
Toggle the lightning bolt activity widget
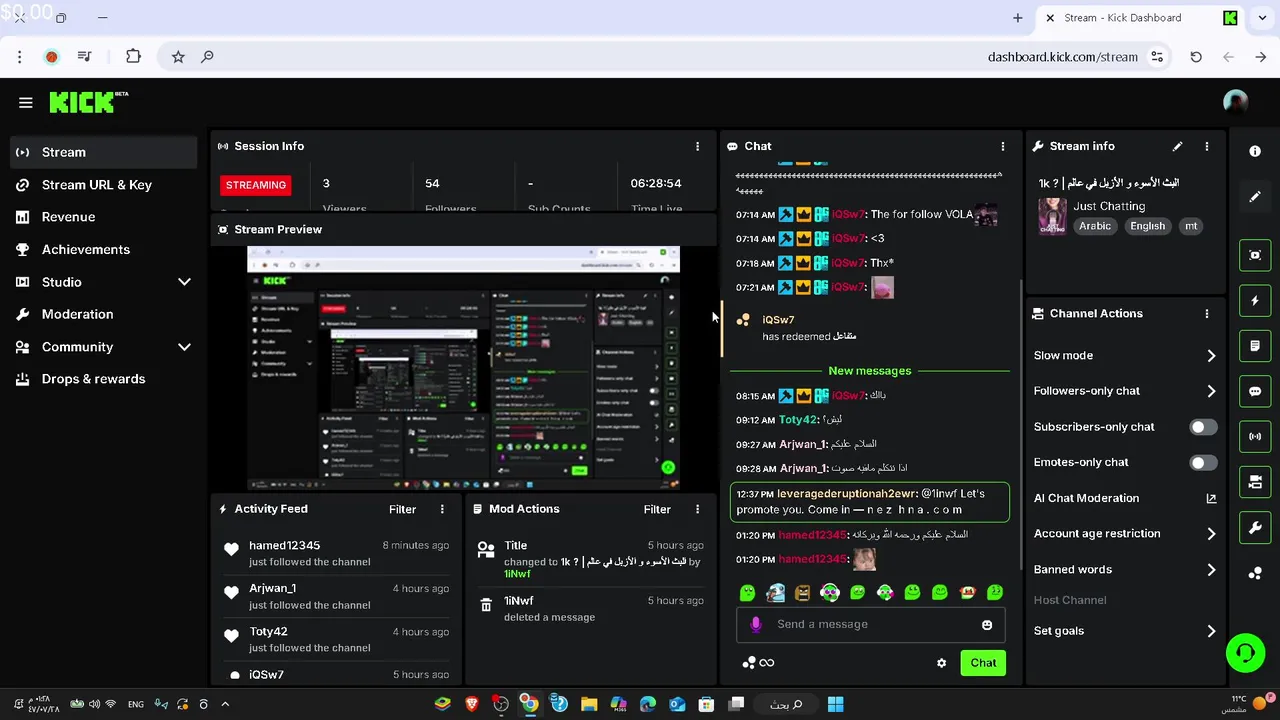(x=1255, y=300)
